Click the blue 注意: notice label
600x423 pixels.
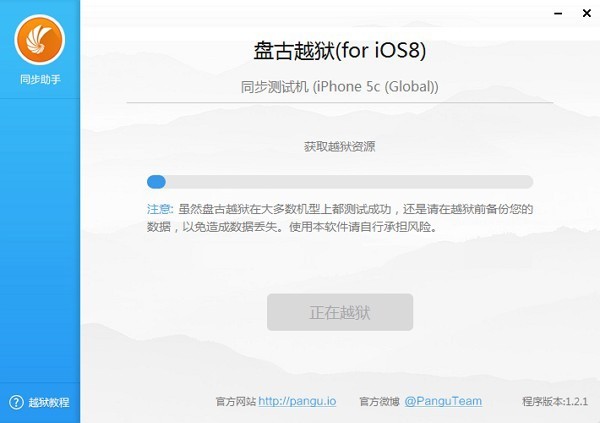(x=160, y=209)
